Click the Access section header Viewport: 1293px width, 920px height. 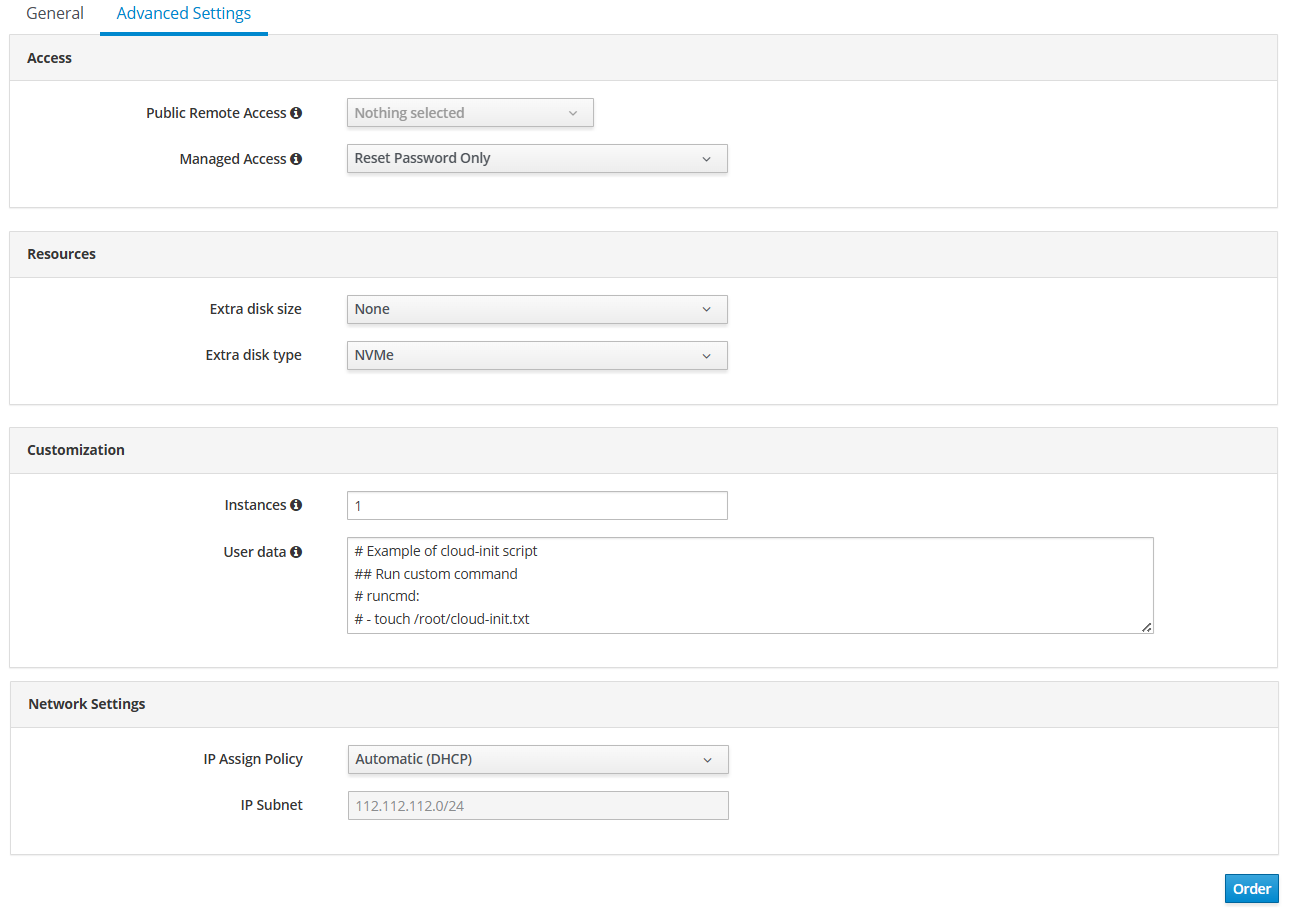50,58
